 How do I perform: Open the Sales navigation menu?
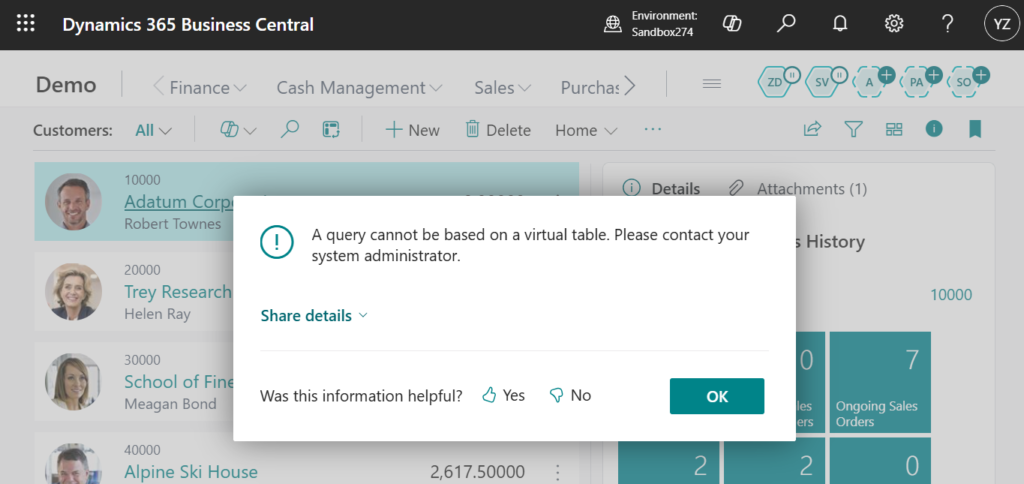502,87
